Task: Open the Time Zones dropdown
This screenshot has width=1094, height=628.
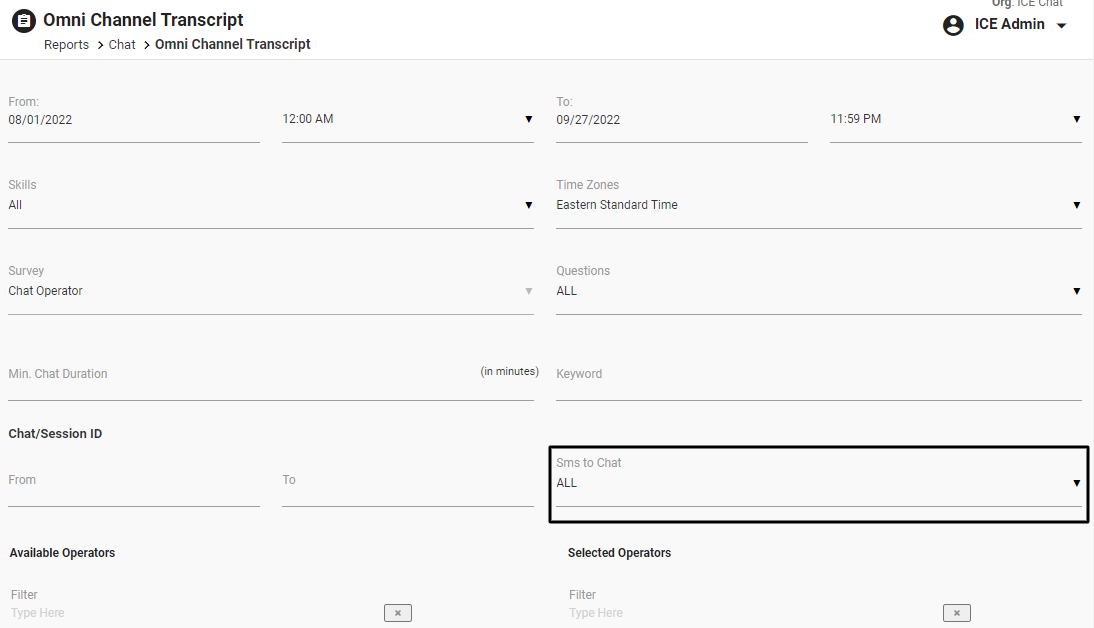Action: point(1076,206)
